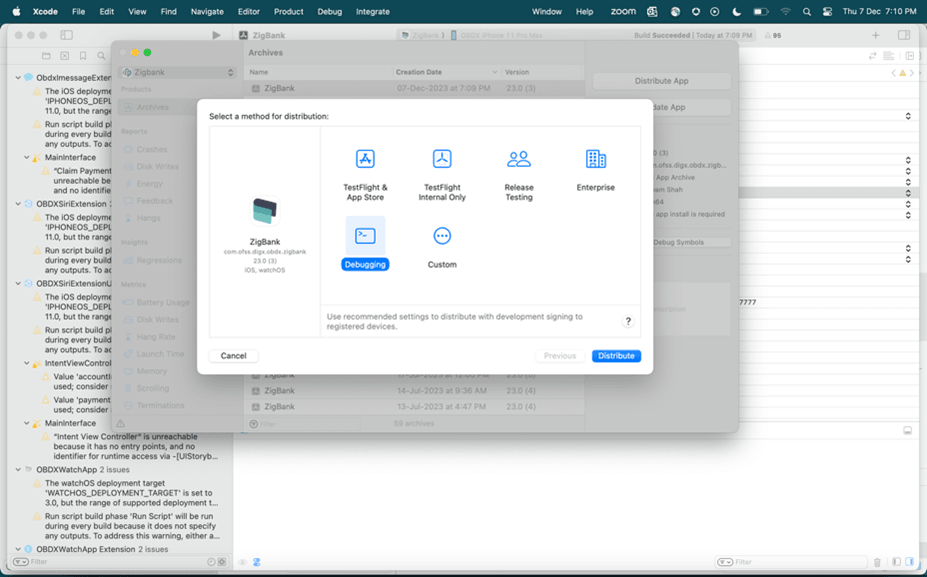927x577 pixels.
Task: Collapse the OBDXWatchApp Extension issues group
Action: point(18,550)
